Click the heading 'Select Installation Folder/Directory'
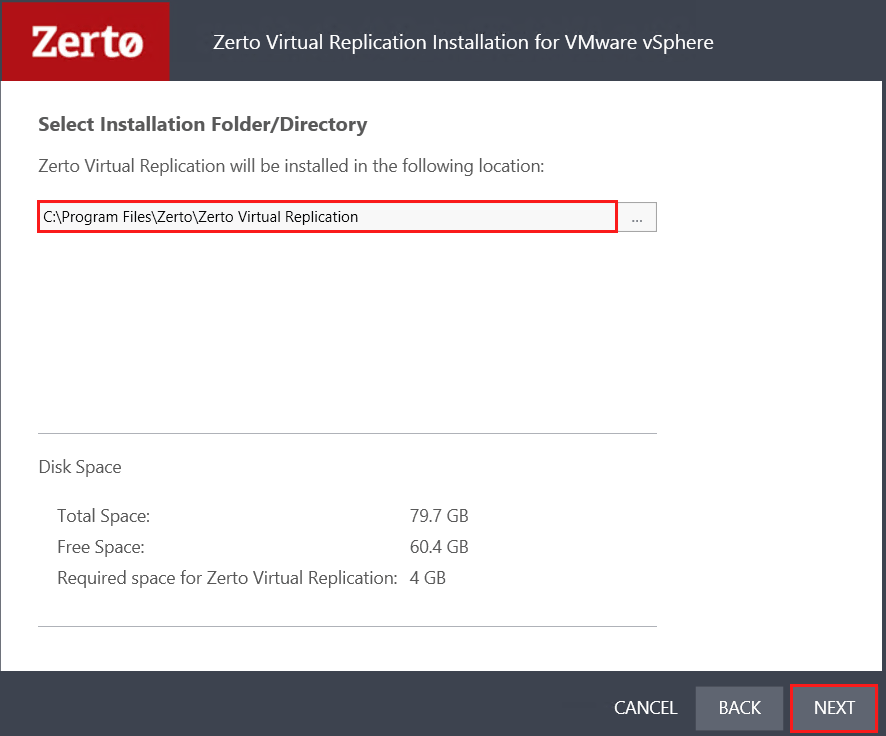 coord(202,124)
